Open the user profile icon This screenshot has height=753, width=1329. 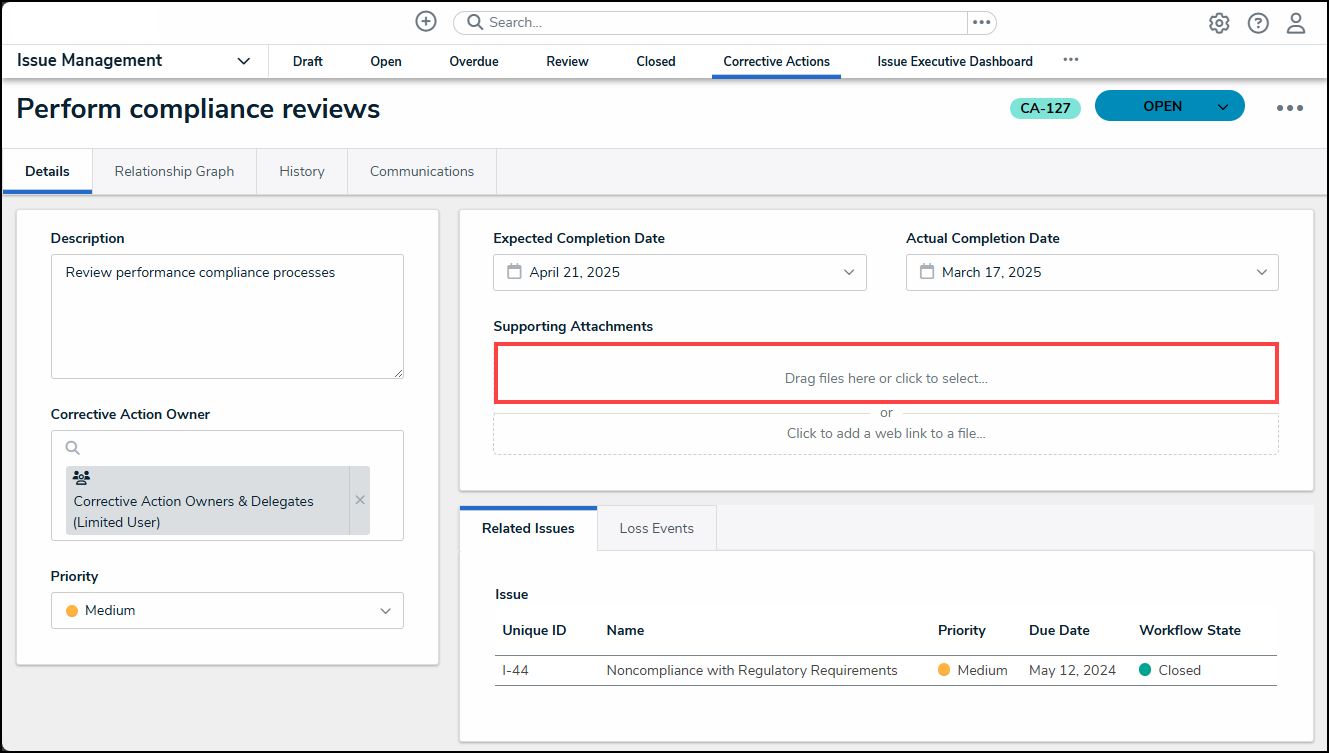[x=1296, y=23]
